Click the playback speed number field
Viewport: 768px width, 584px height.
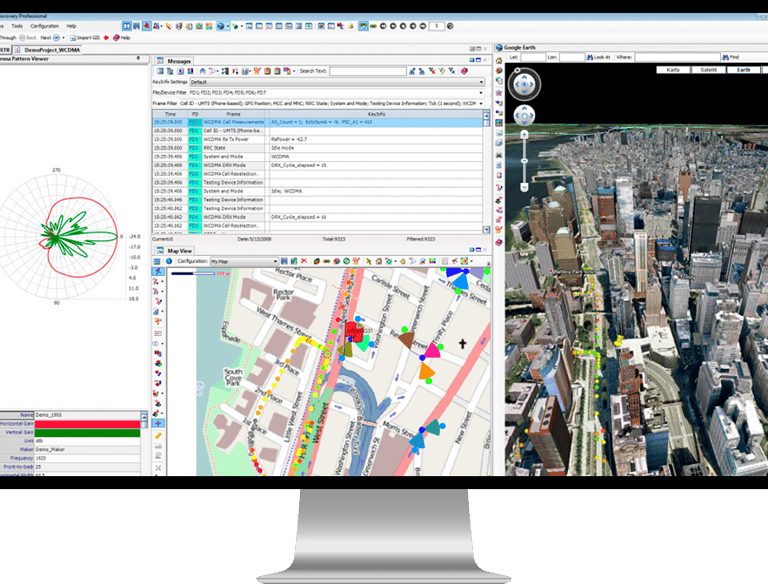pos(436,26)
